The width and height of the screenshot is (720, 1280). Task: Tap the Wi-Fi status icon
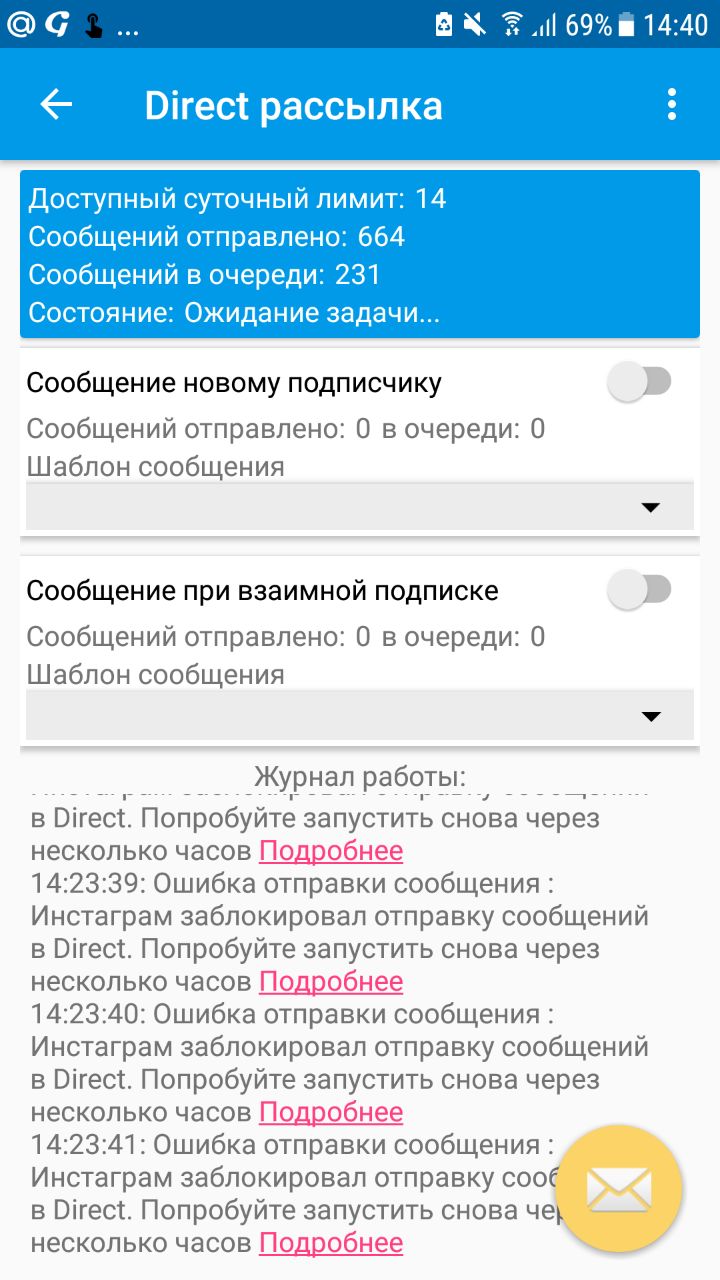(x=511, y=24)
